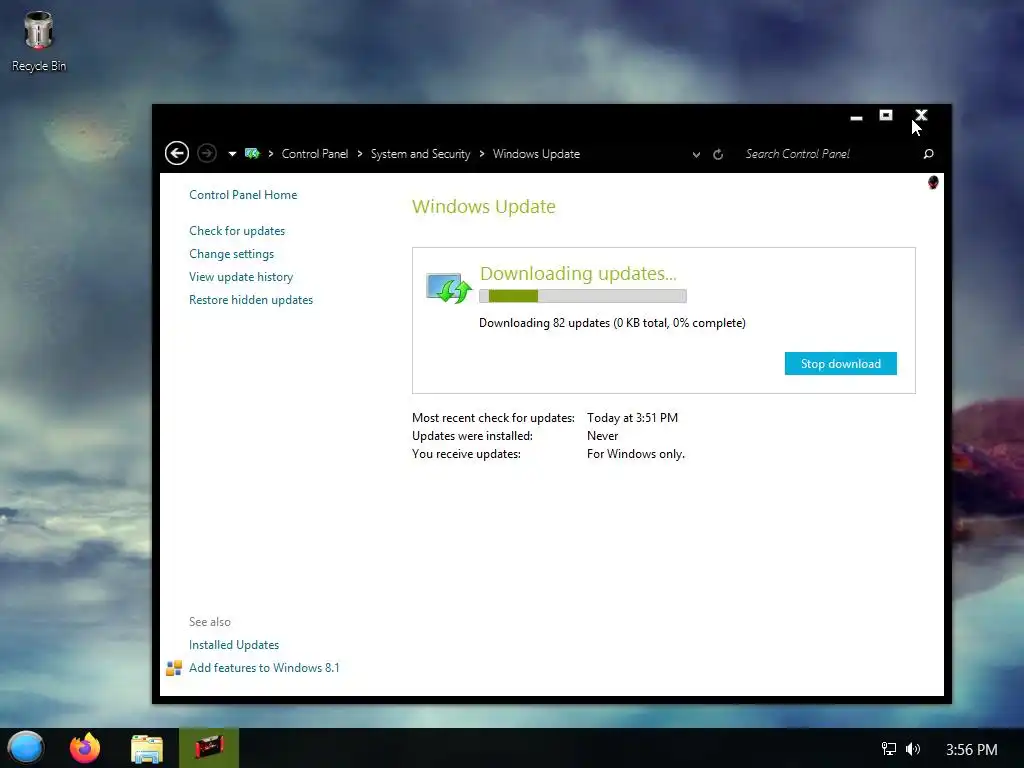Open the help icon in top right corner
The image size is (1024, 768).
click(x=933, y=182)
